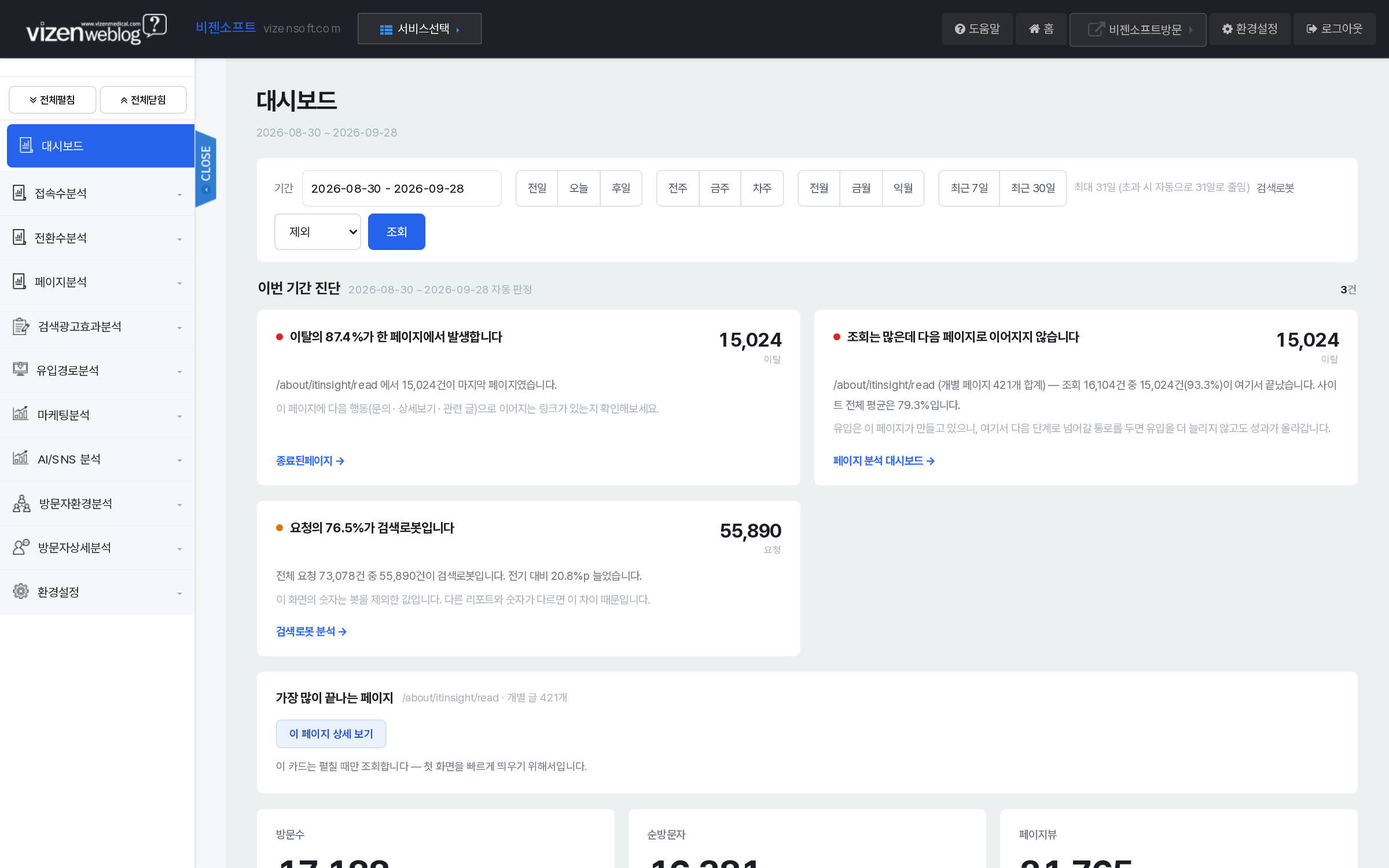Click the 방문자환경분석 people icon
Image resolution: width=1389 pixels, height=868 pixels.
21,503
